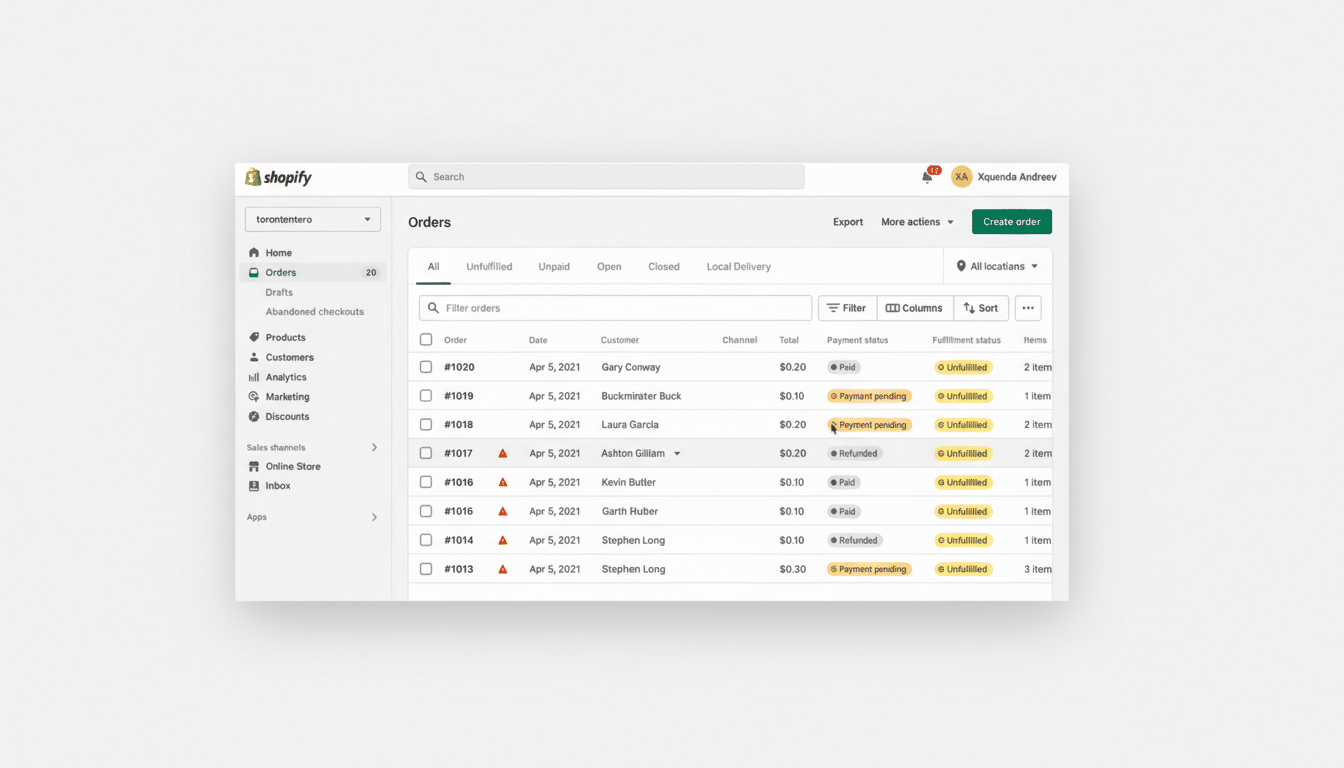Click the Shopify logo icon
The height and width of the screenshot is (768, 1344).
click(x=254, y=177)
